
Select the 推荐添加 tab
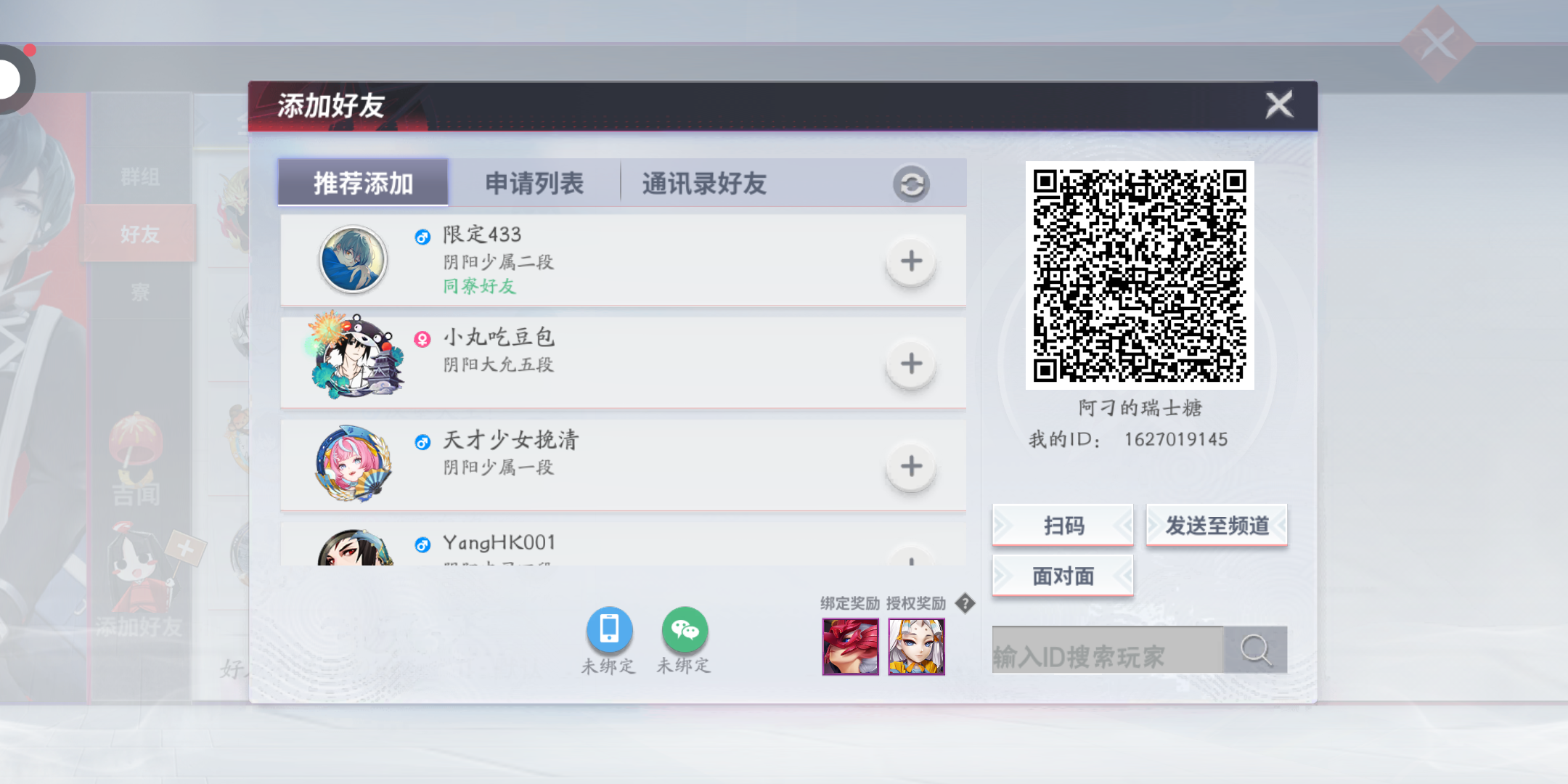coord(363,184)
